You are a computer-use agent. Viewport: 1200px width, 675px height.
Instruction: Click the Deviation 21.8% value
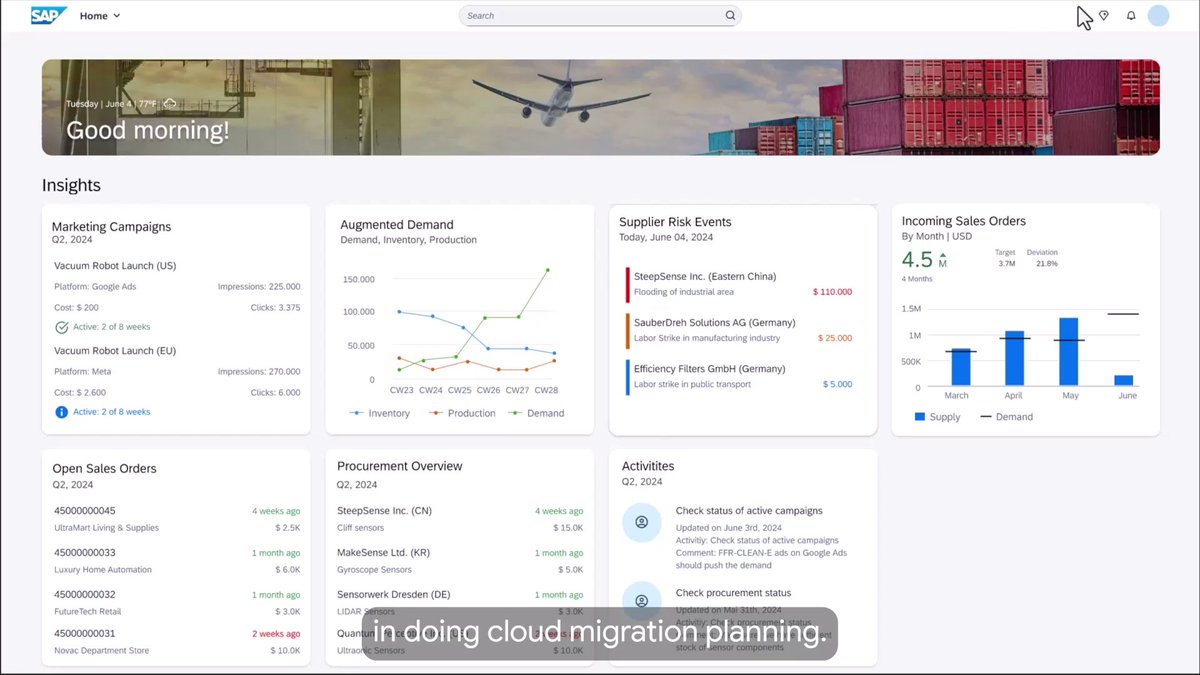tap(1047, 264)
